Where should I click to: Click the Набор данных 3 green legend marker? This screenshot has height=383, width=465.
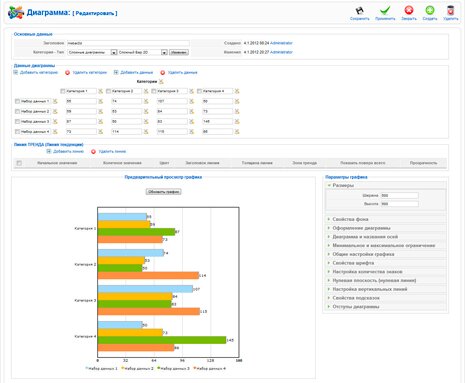159,368
